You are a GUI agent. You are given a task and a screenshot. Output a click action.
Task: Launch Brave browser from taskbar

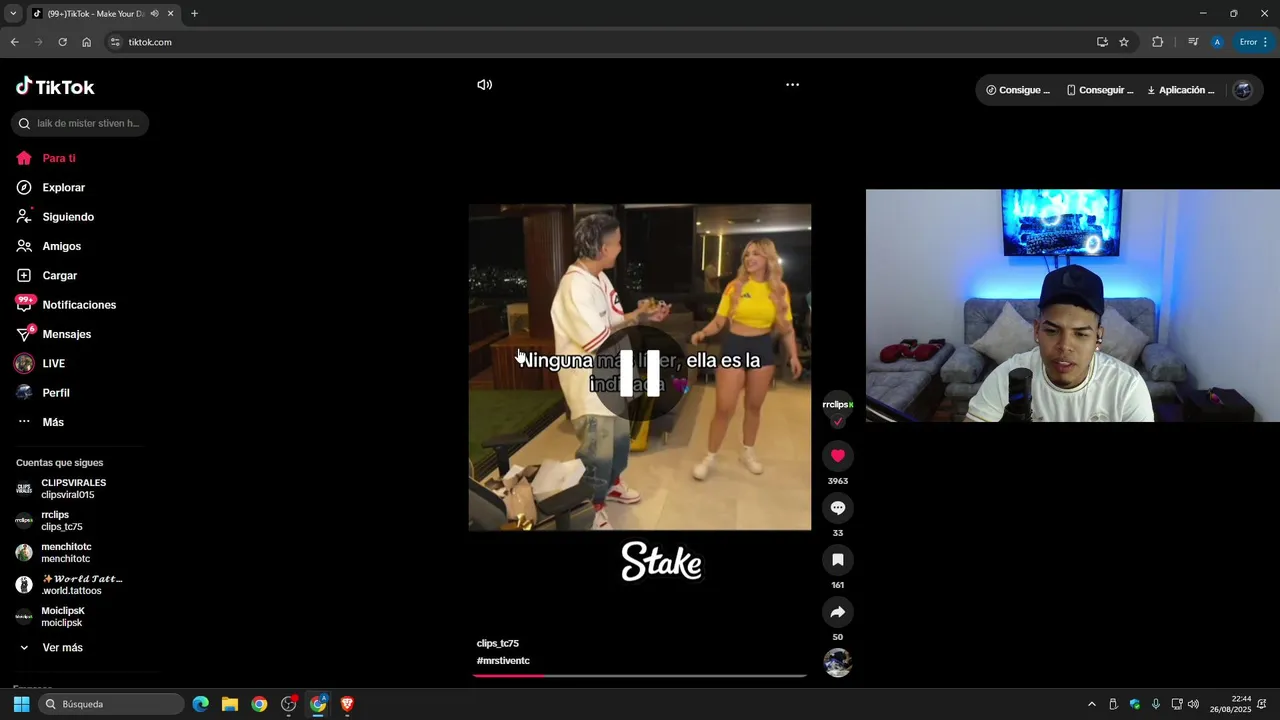tap(347, 704)
